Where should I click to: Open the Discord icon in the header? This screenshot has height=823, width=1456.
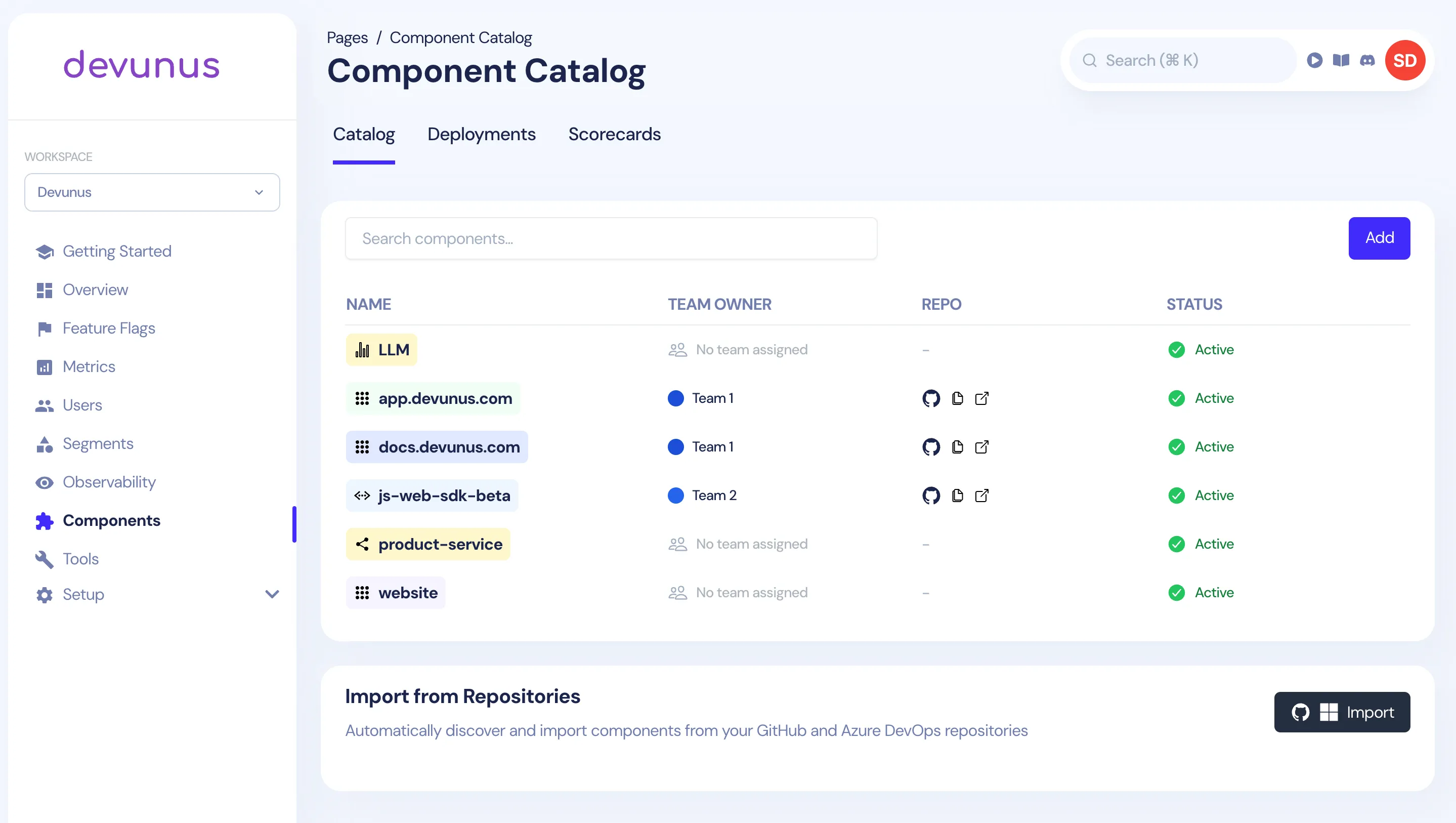coord(1367,60)
